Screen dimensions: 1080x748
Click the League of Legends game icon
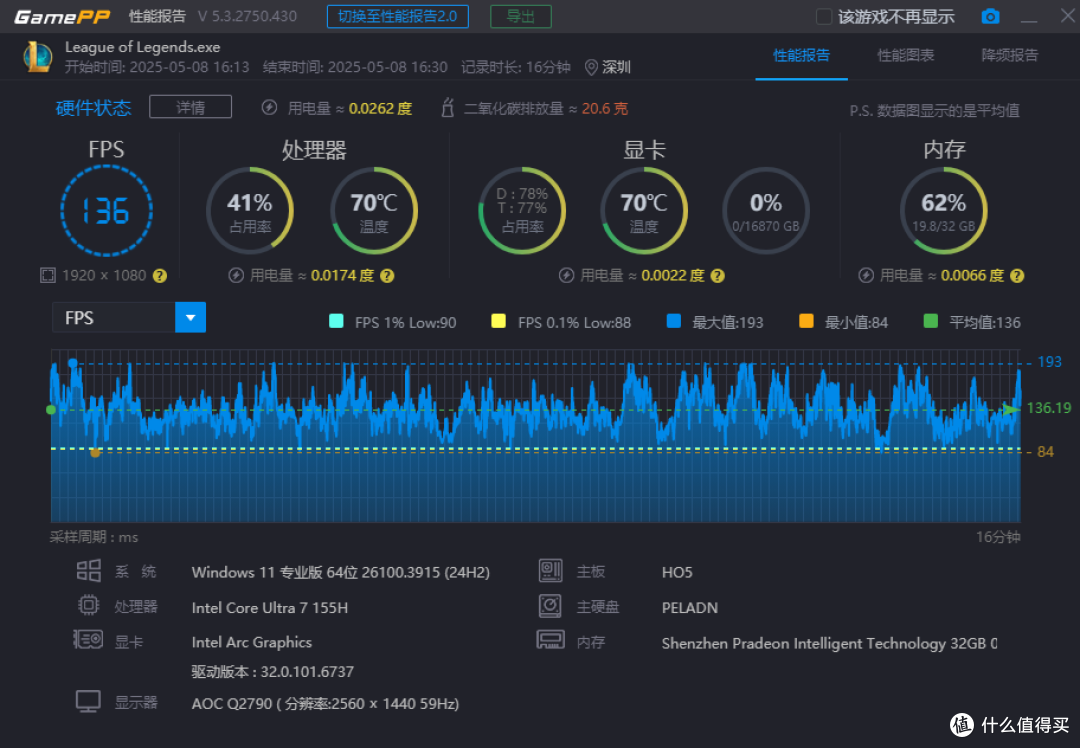point(38,56)
